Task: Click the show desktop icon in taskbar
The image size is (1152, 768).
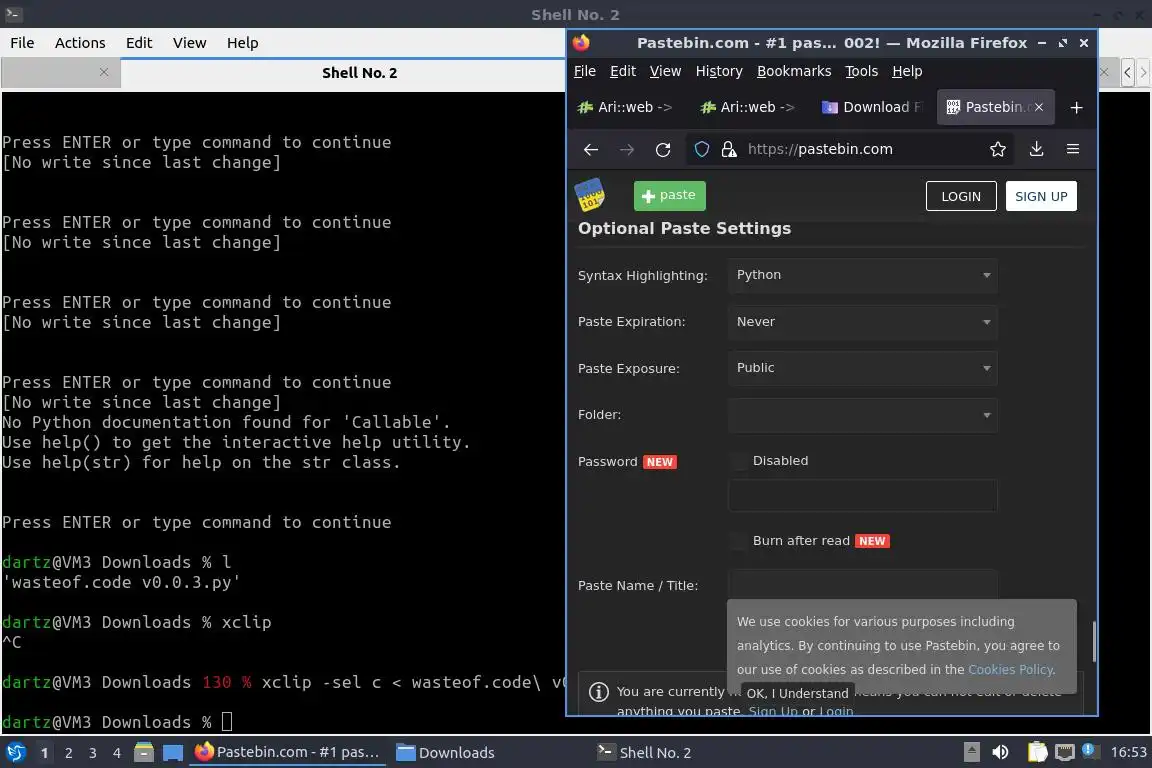Action: click(173, 752)
